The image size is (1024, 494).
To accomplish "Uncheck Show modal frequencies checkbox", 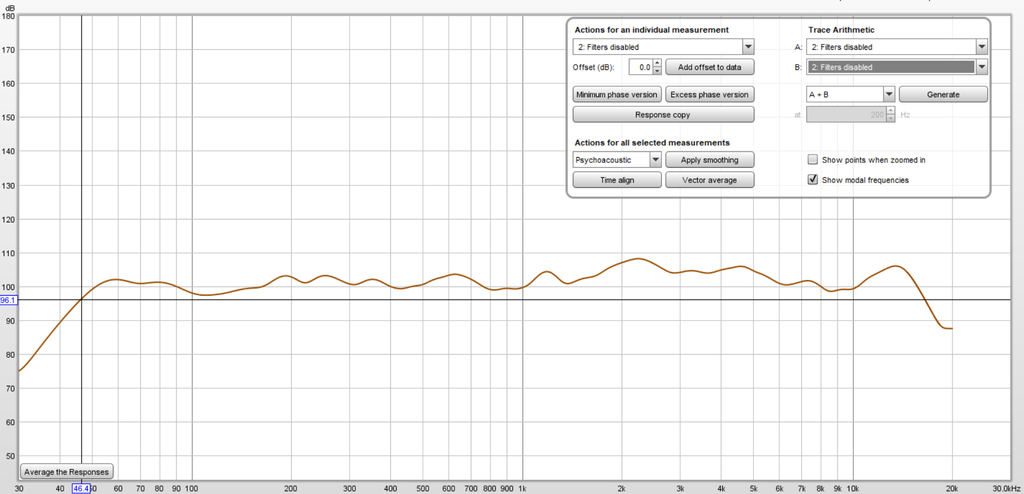I will tap(813, 180).
